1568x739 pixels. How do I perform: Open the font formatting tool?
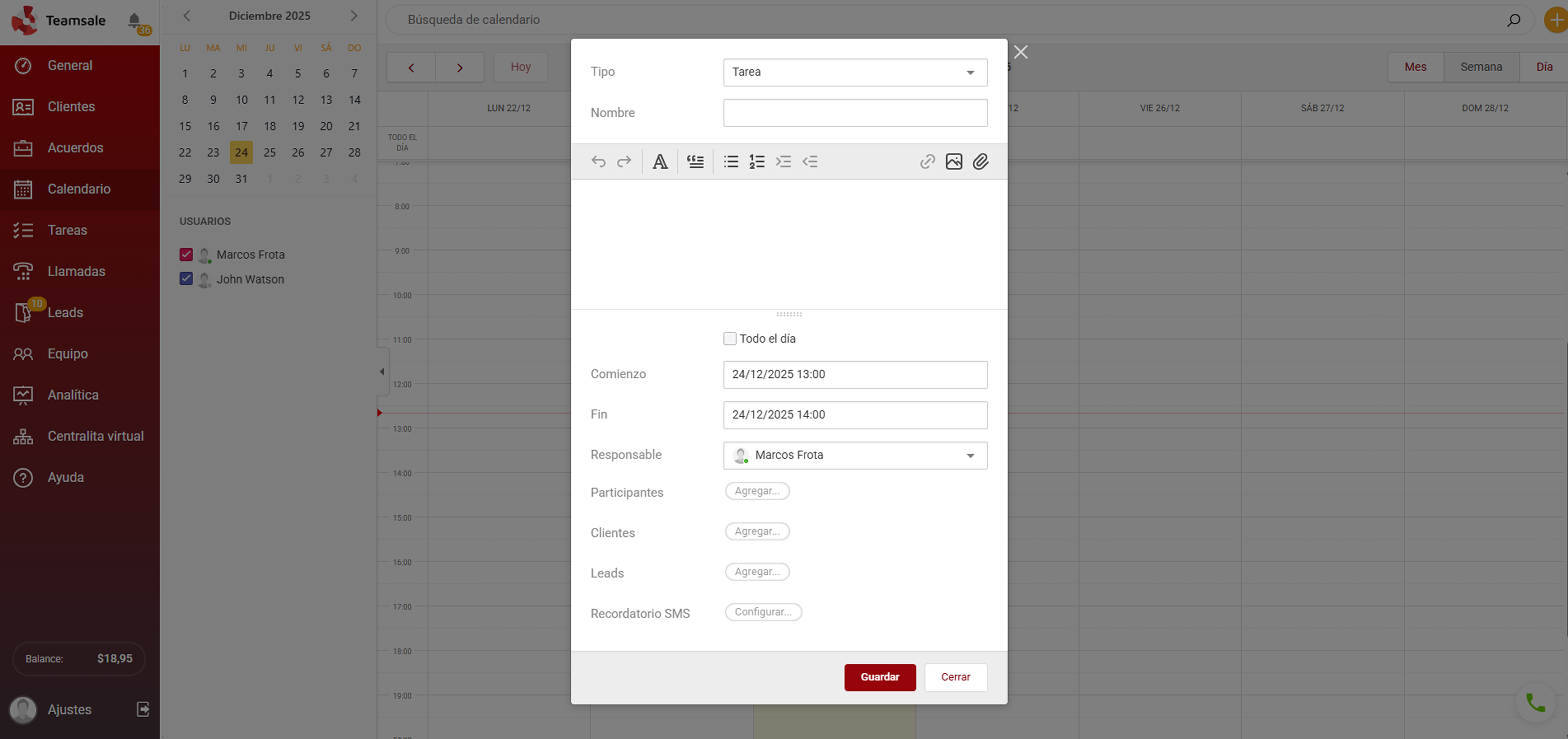660,161
